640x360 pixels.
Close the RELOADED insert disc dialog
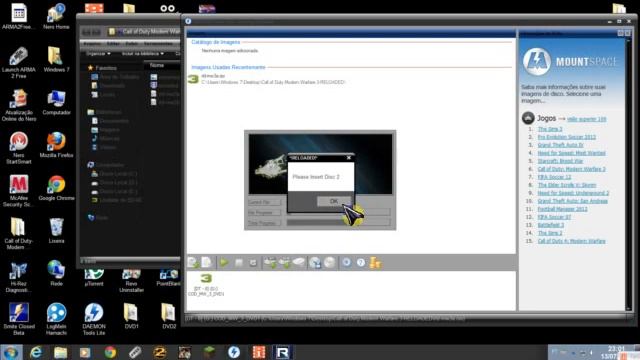349,158
